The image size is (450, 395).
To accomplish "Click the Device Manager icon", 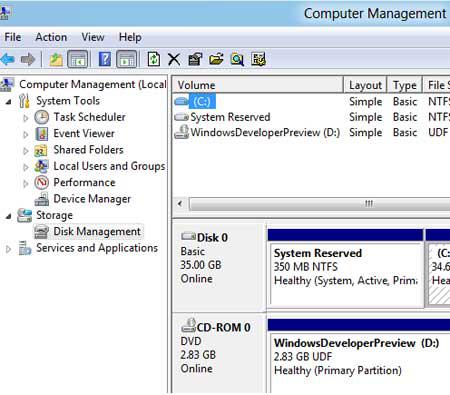I will tap(42, 199).
